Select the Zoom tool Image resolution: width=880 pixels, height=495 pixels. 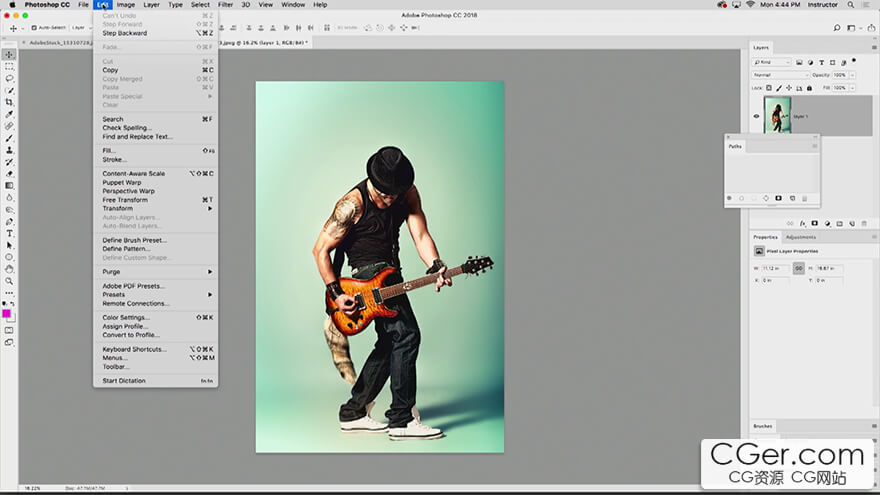pyautogui.click(x=9, y=281)
